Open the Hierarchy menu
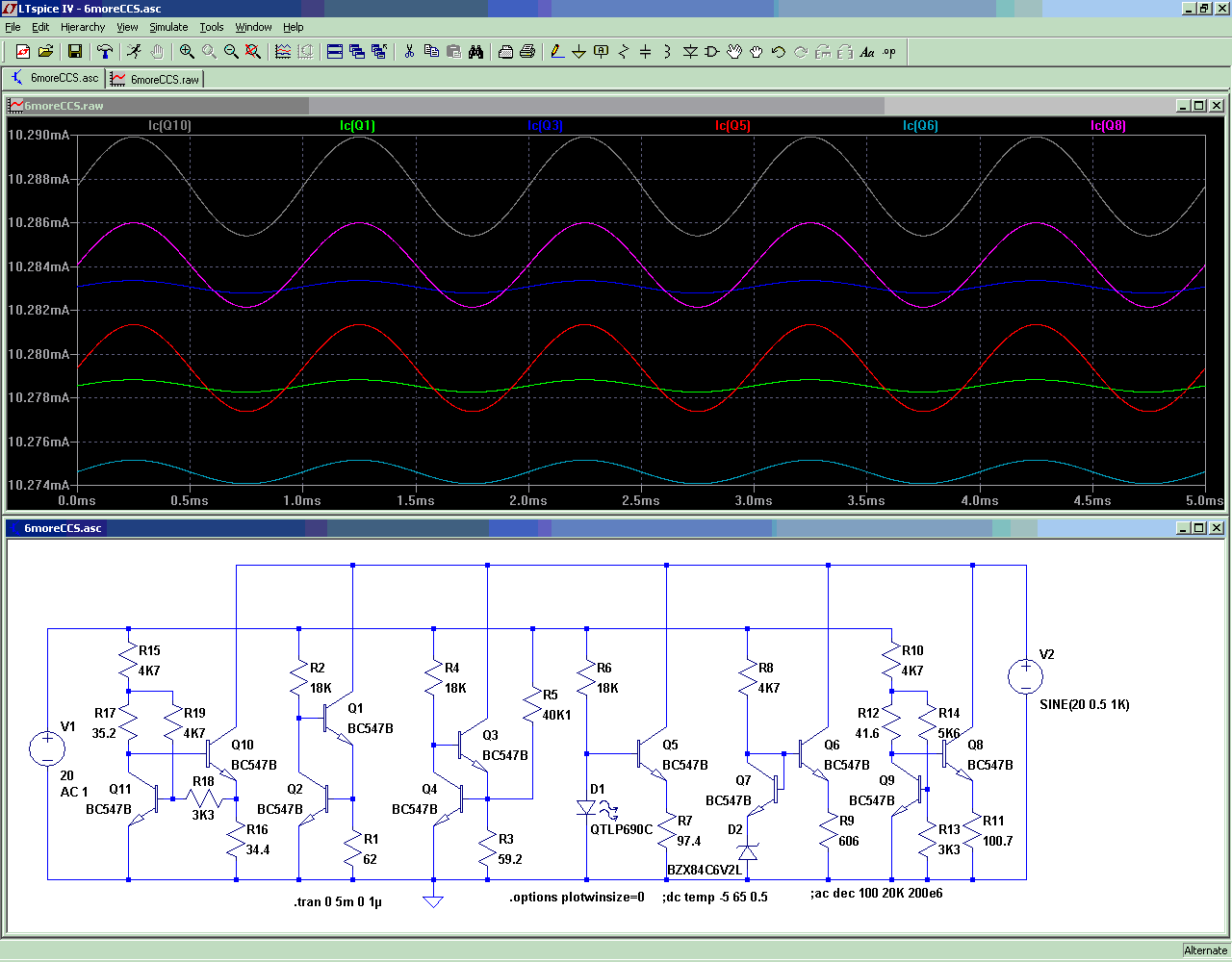 pos(83,27)
